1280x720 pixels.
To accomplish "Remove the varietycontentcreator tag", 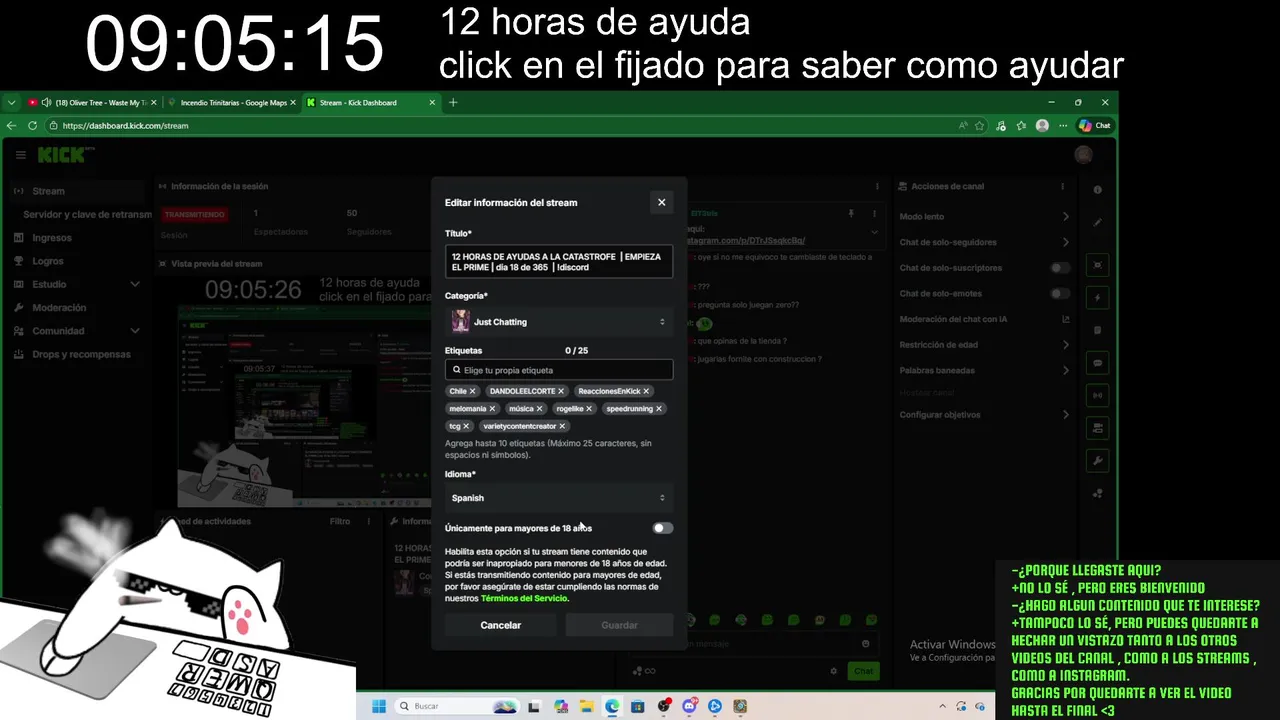I will pos(562,426).
